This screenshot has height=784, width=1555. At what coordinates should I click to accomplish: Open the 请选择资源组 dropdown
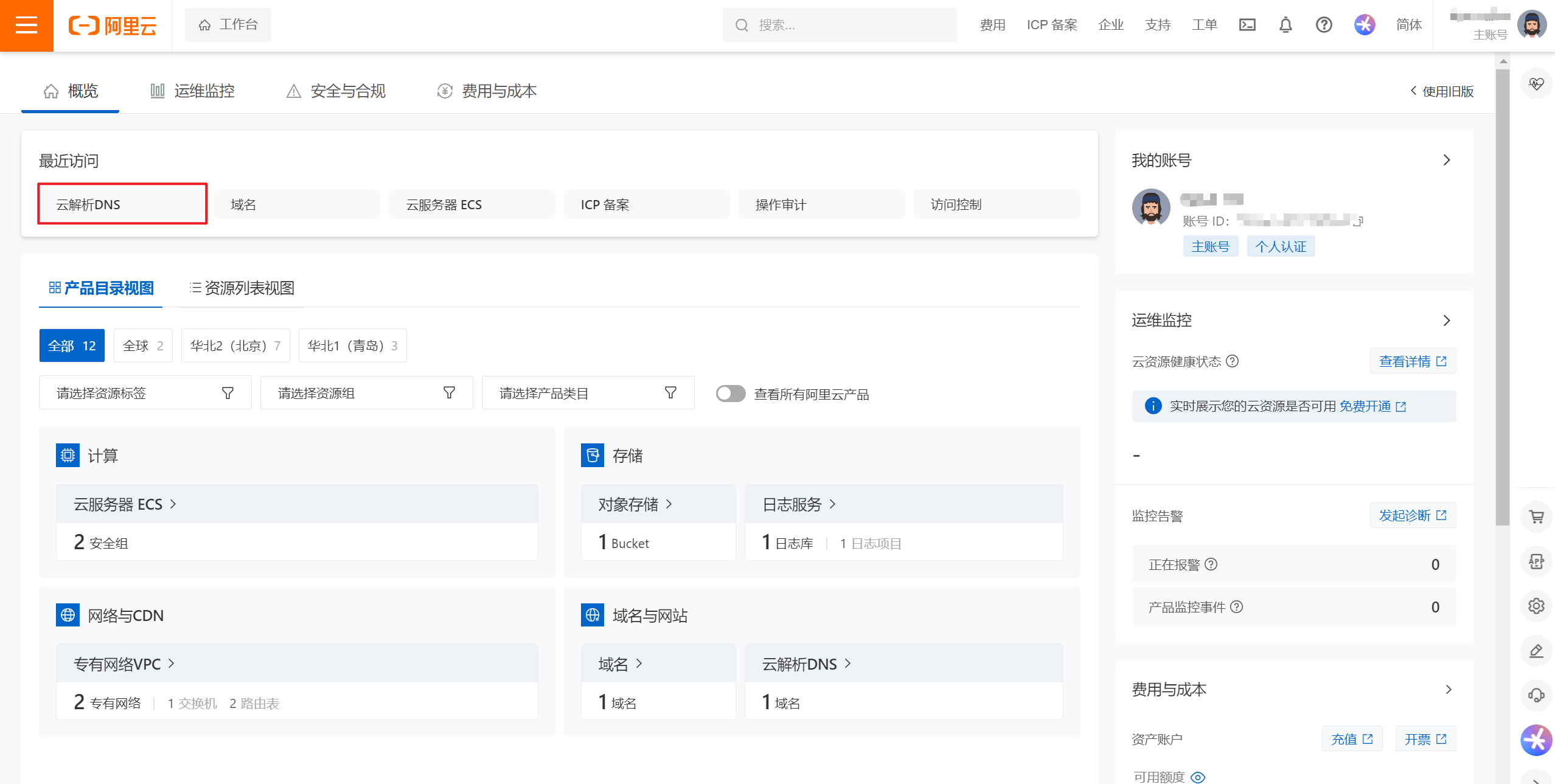click(x=367, y=393)
